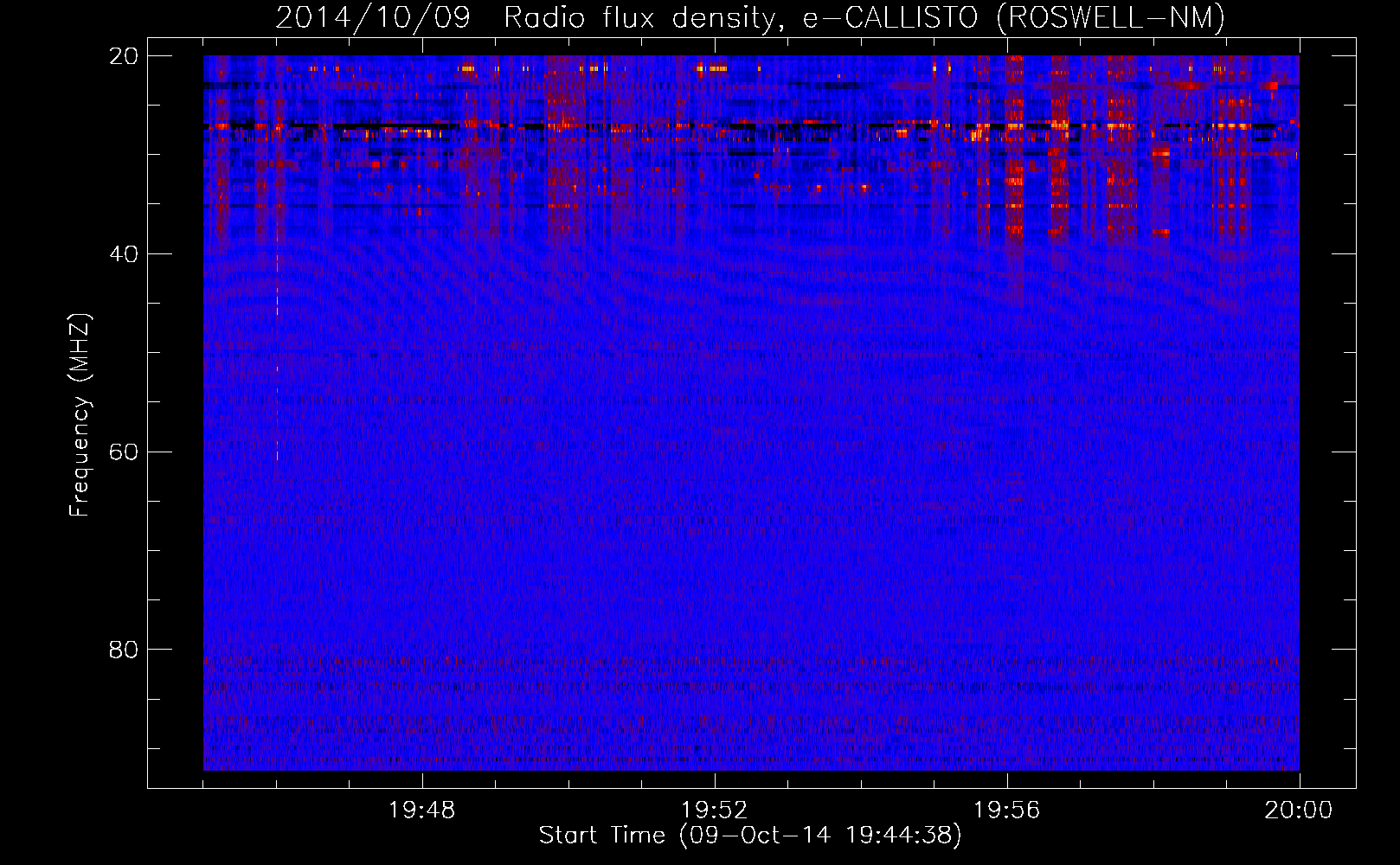1400x865 pixels.
Task: Click the 20 MHz frequency tick label
Action: click(x=124, y=56)
